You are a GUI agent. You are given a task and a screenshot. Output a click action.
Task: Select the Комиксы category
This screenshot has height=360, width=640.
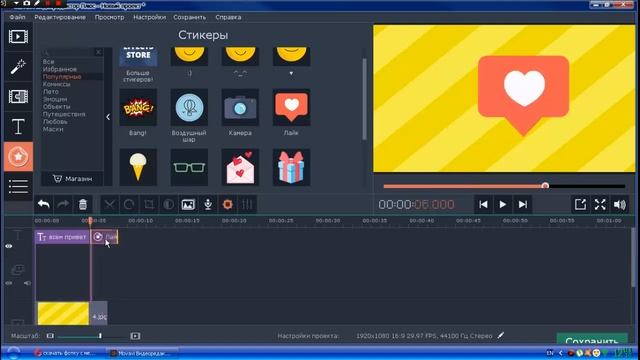tap(57, 84)
